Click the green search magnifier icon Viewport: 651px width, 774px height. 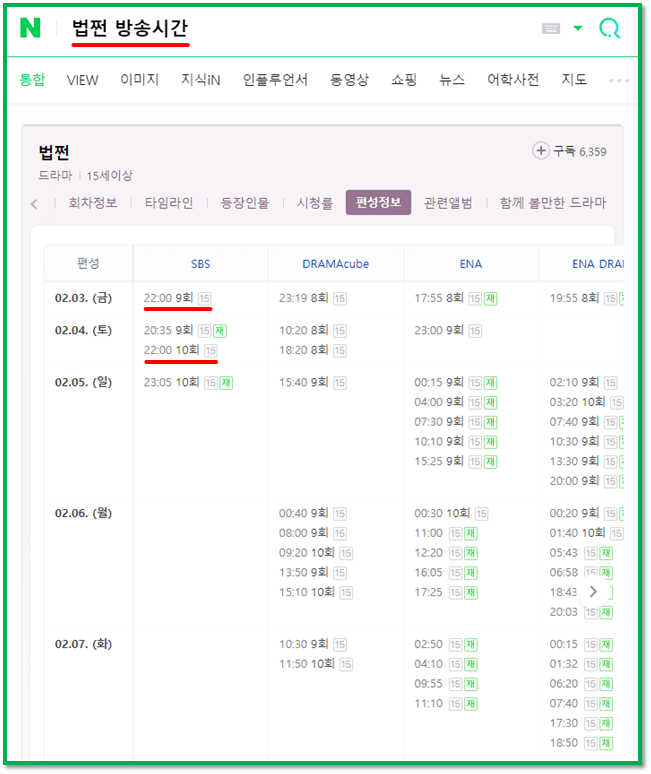[x=610, y=28]
